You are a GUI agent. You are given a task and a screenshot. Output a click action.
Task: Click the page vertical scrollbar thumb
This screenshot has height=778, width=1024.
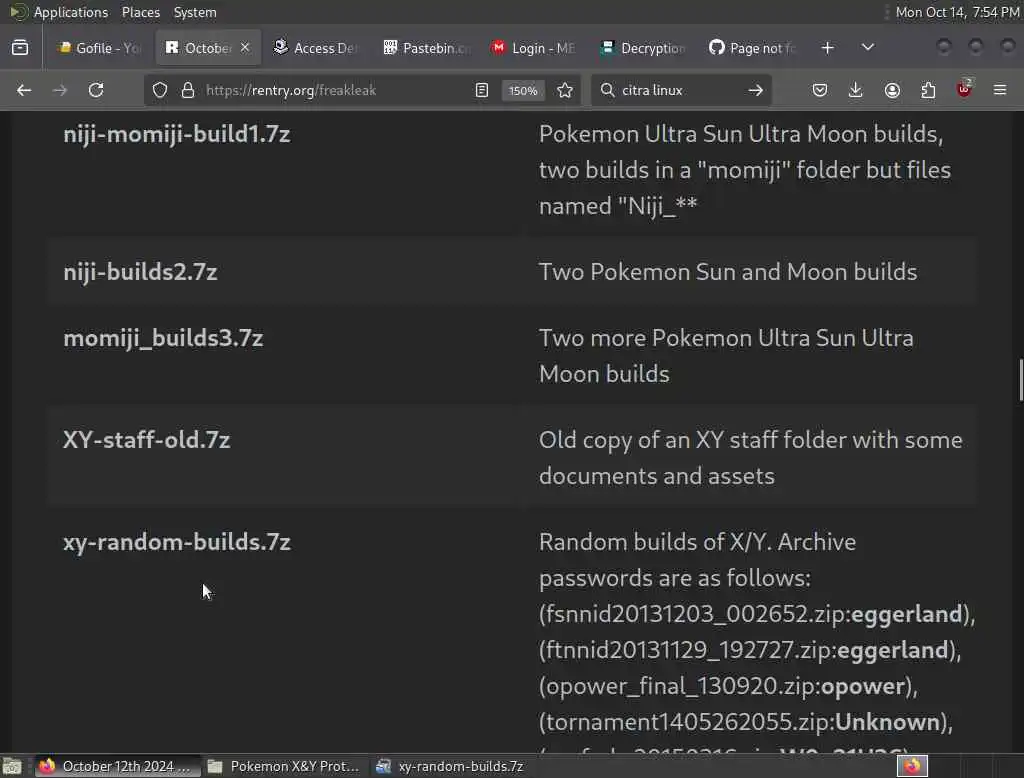tap(1021, 380)
